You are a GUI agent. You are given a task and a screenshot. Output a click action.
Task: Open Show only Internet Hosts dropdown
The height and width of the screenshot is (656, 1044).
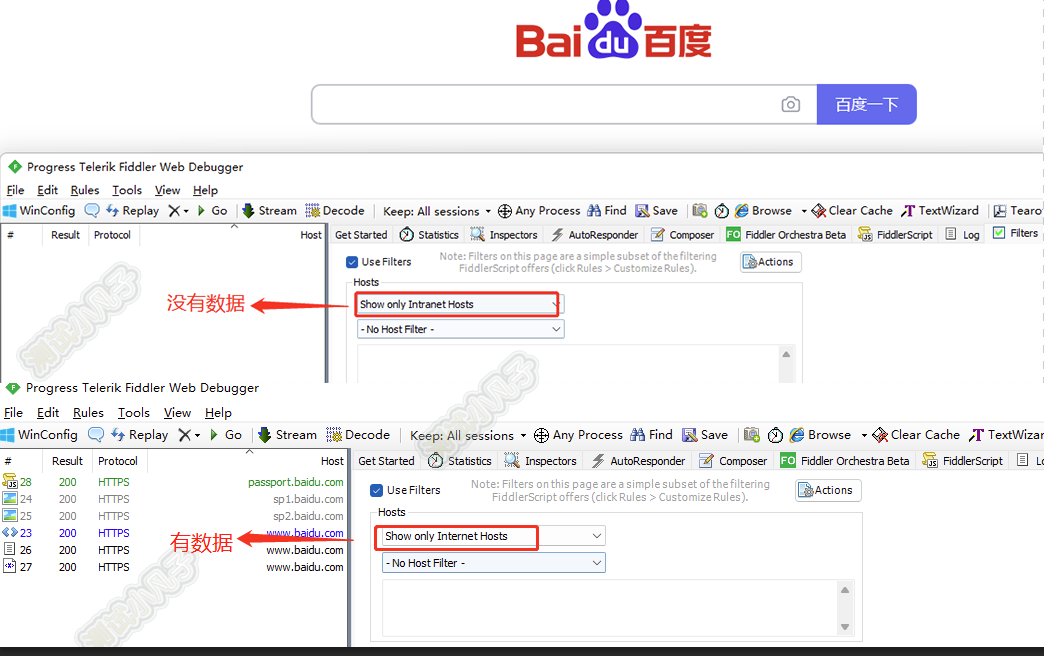[491, 536]
